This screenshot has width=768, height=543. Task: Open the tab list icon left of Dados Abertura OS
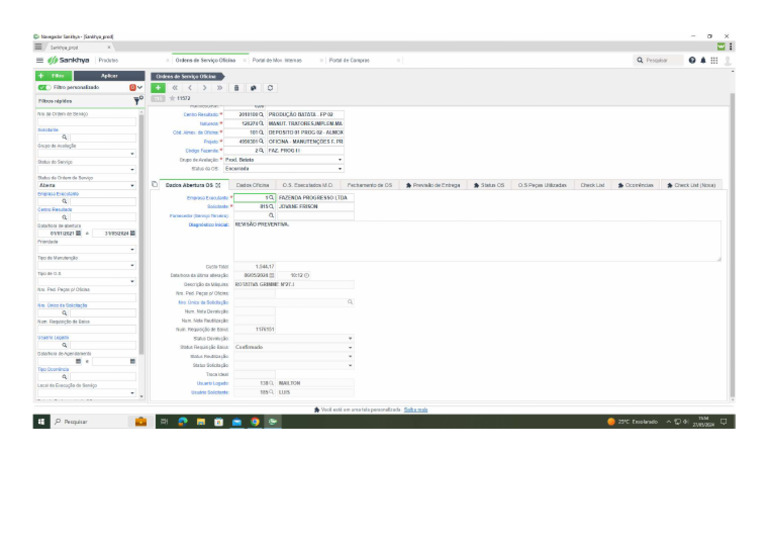(155, 185)
